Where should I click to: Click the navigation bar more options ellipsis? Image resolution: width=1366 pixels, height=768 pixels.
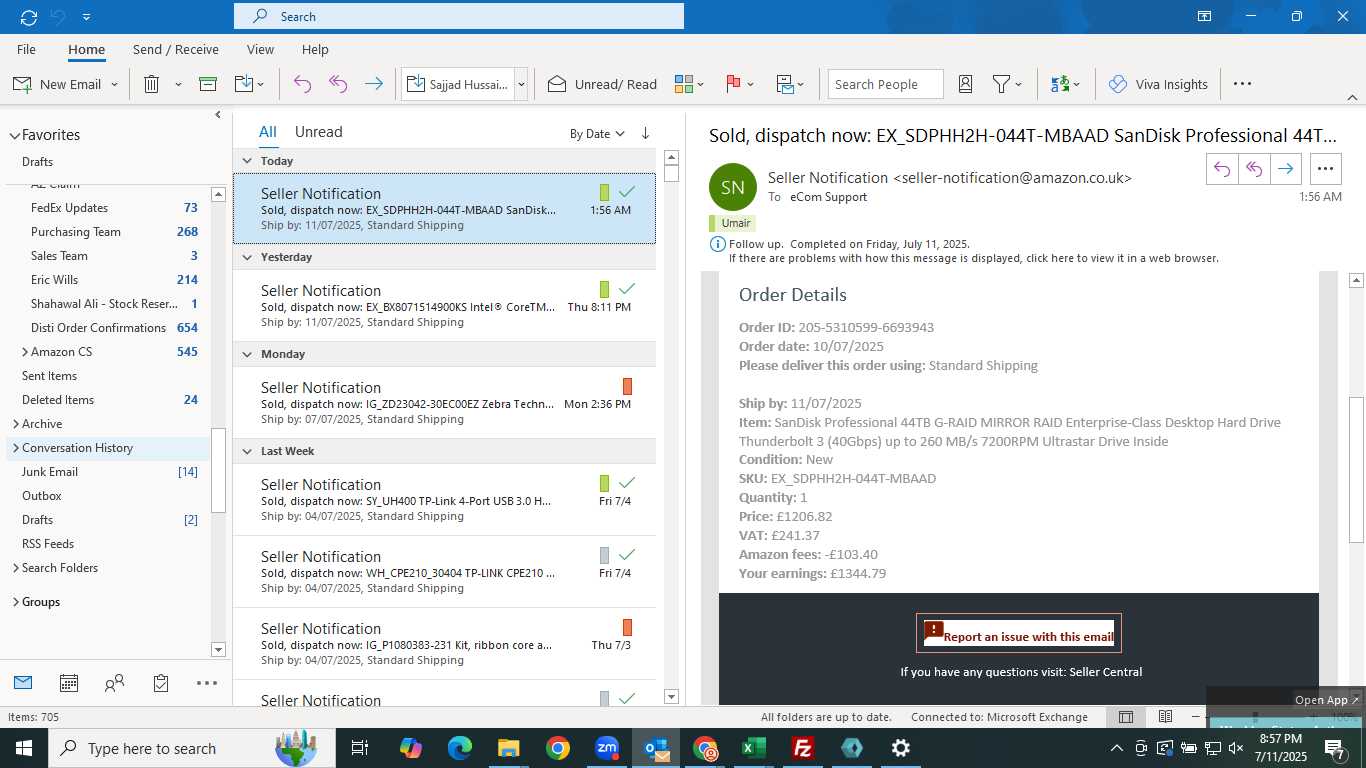point(207,683)
